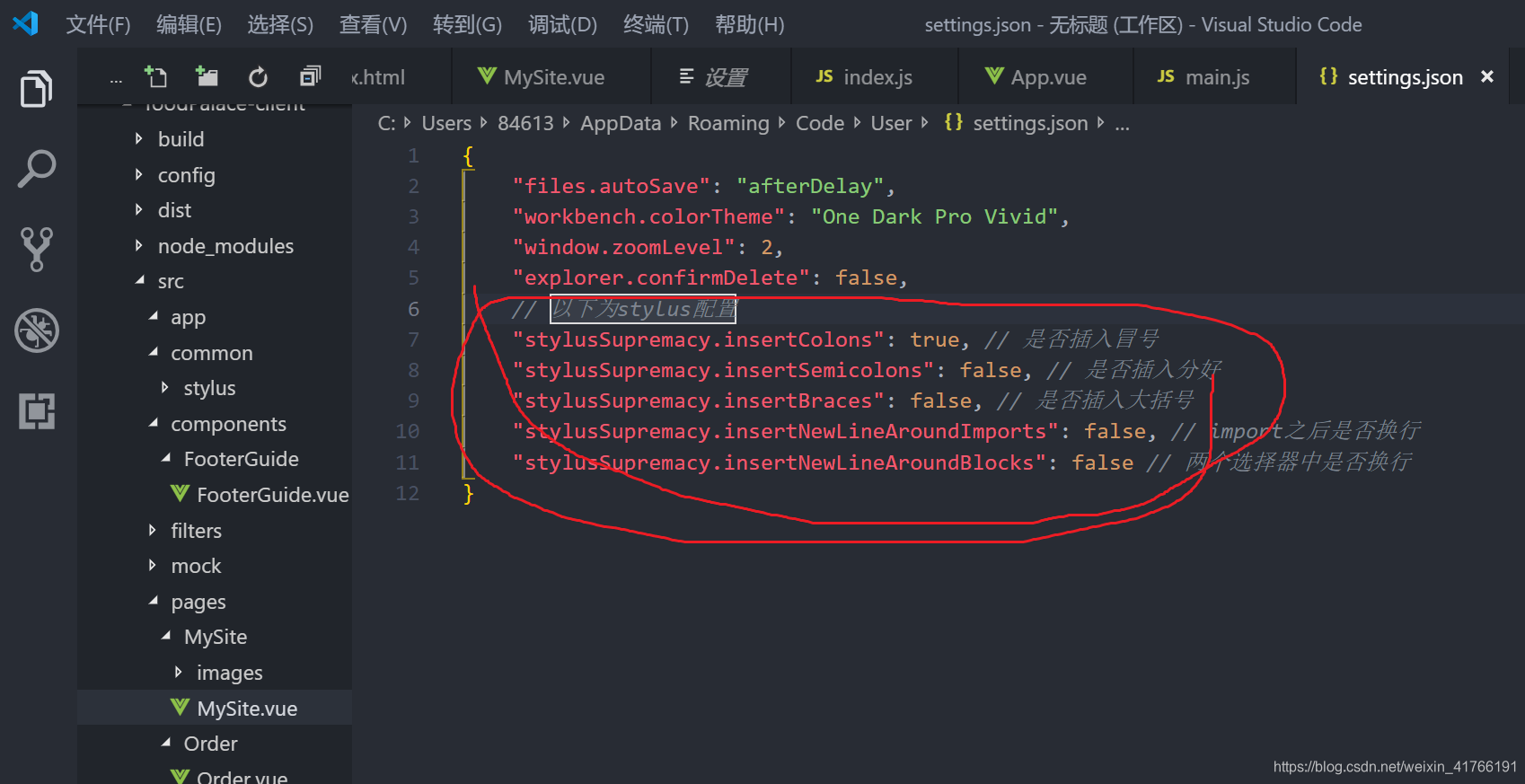Click the "files.autoSave" key on line 2
The image size is (1525, 784).
(611, 186)
